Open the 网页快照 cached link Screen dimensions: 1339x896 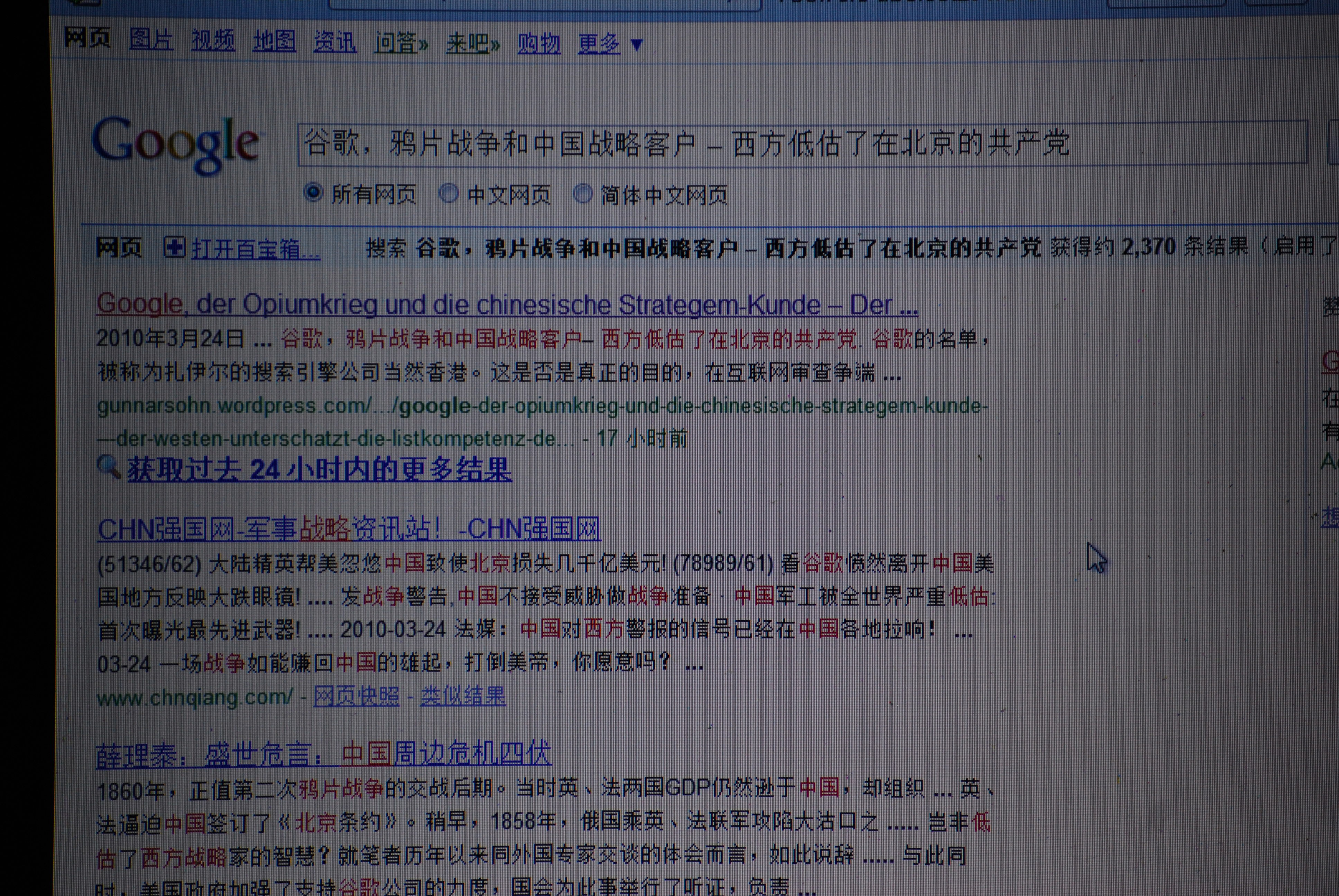[x=356, y=696]
